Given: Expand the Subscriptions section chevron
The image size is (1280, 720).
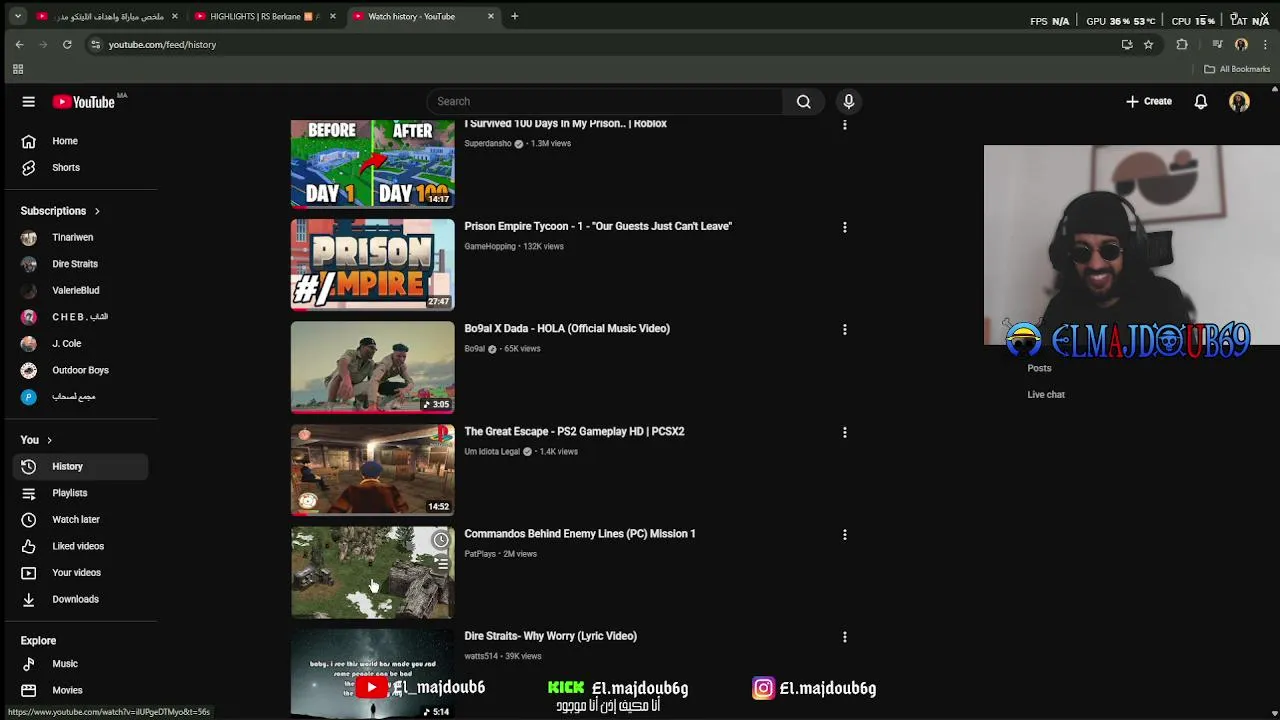Looking at the screenshot, I should pos(97,211).
